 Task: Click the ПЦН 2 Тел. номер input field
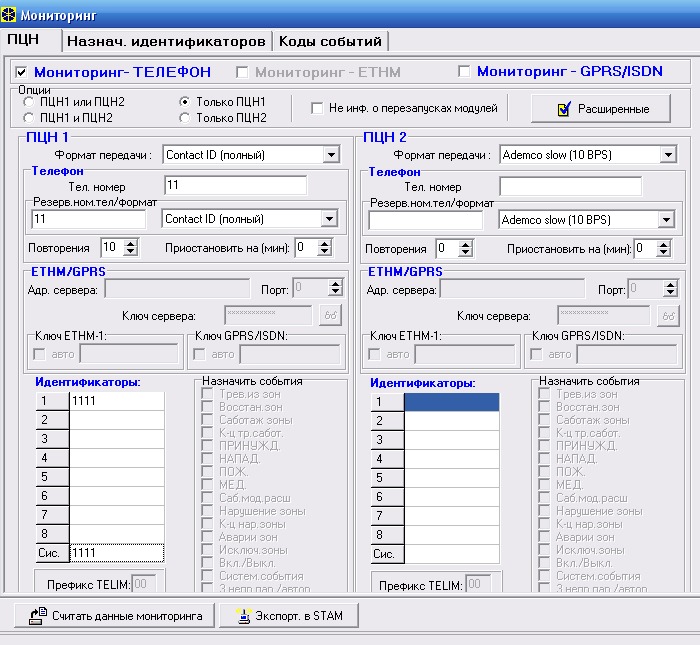pos(571,186)
